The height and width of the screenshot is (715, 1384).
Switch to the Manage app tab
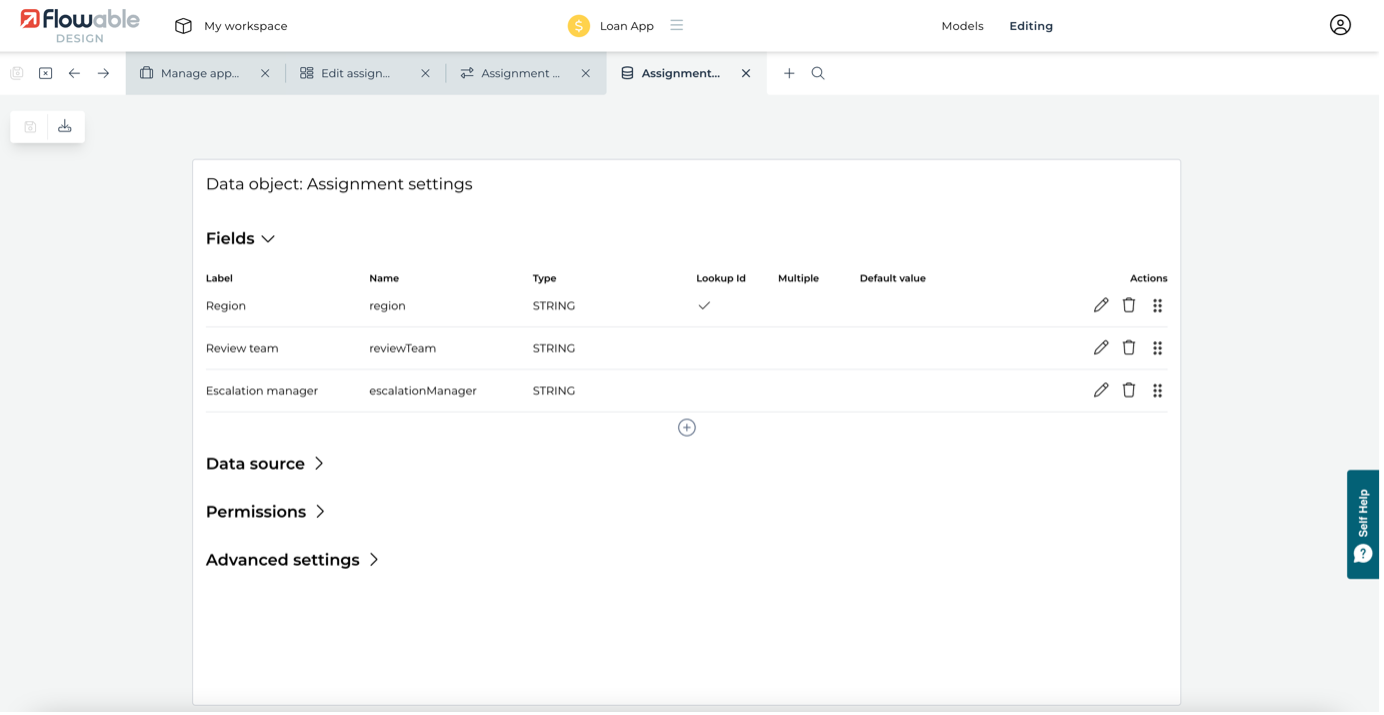click(x=199, y=73)
